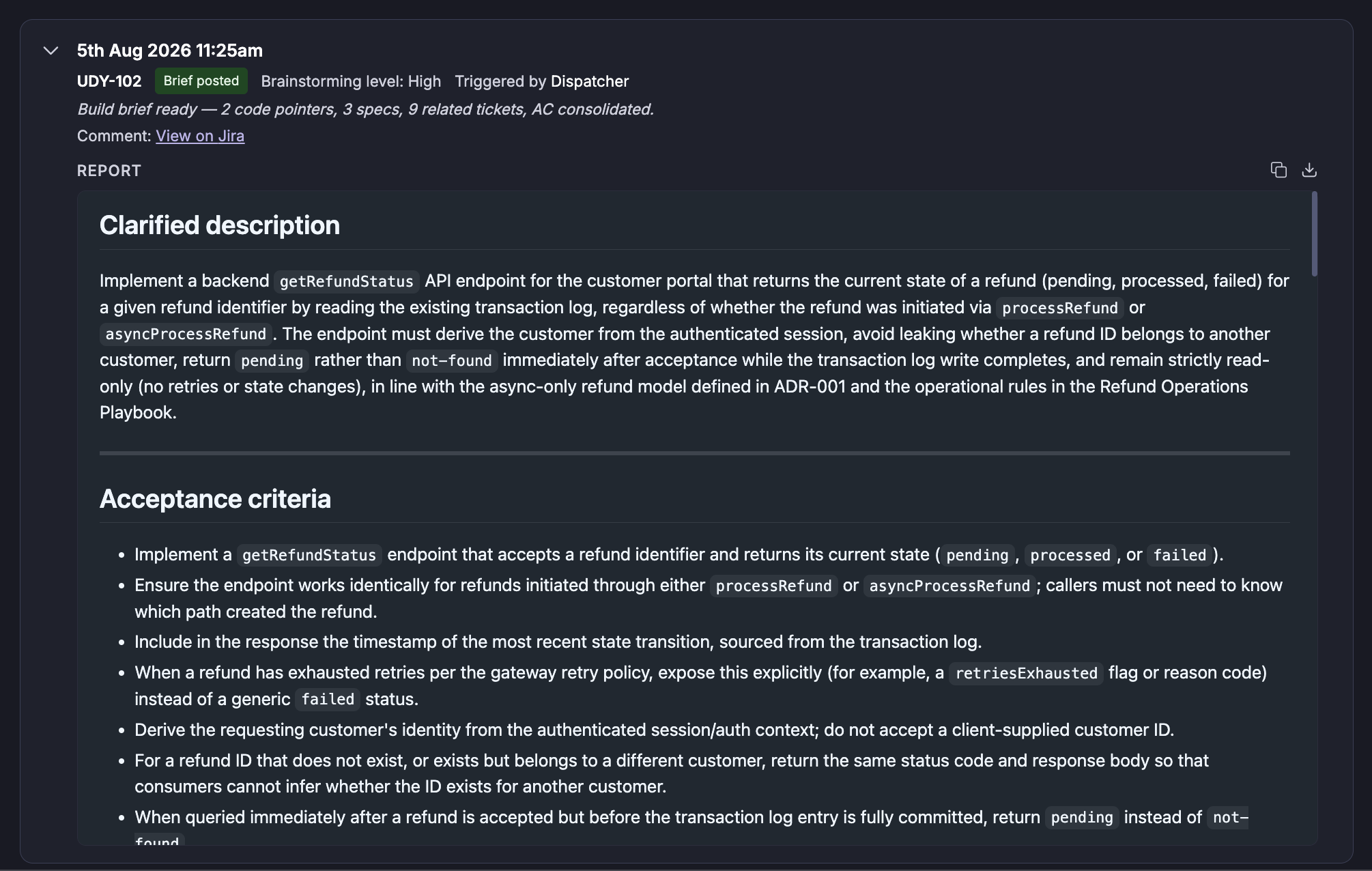
Task: Click asyncProcessRefund code in the description paragraph
Action: (186, 334)
